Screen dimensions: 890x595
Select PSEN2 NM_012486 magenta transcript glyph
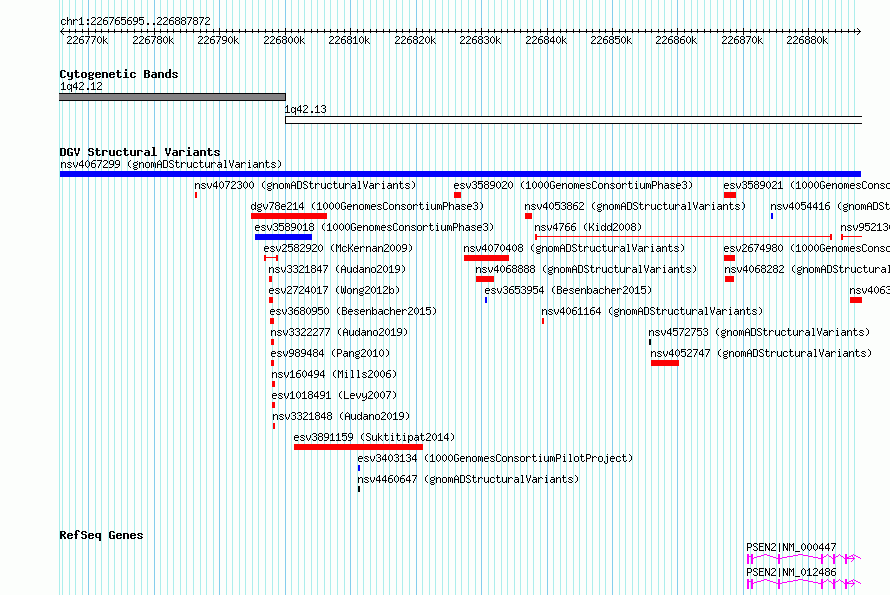tap(804, 584)
